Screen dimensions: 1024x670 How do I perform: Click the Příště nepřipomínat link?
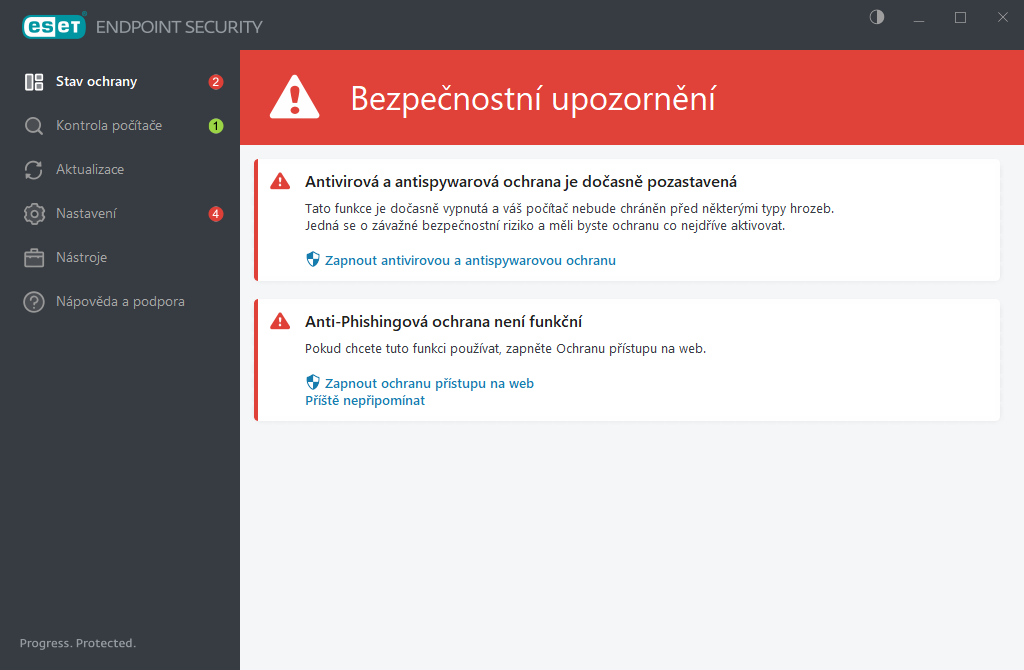(365, 400)
